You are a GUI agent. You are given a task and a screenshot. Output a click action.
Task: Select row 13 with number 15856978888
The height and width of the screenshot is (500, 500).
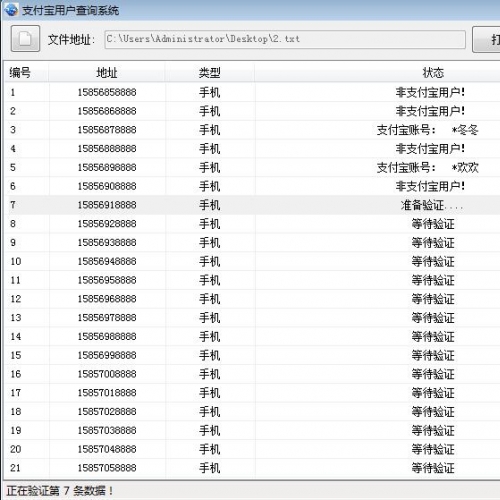coord(252,318)
